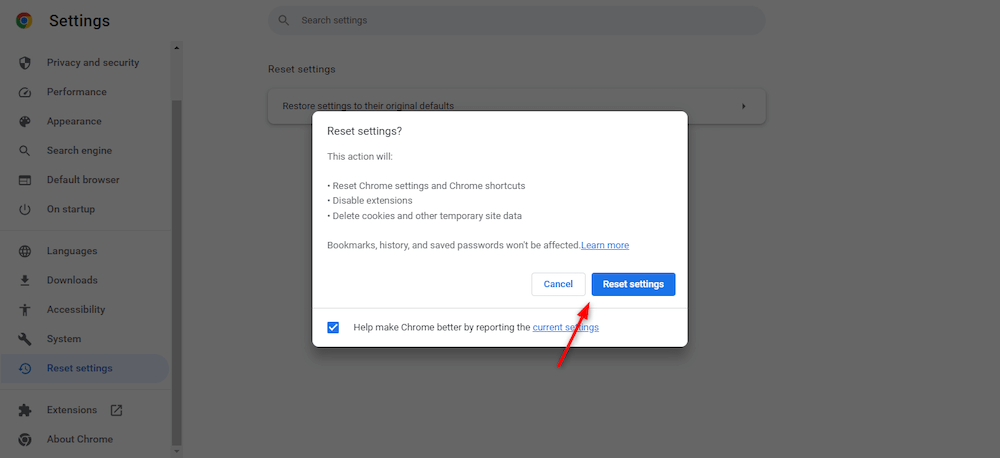Click the sidebar scroll down arrow

177,451
